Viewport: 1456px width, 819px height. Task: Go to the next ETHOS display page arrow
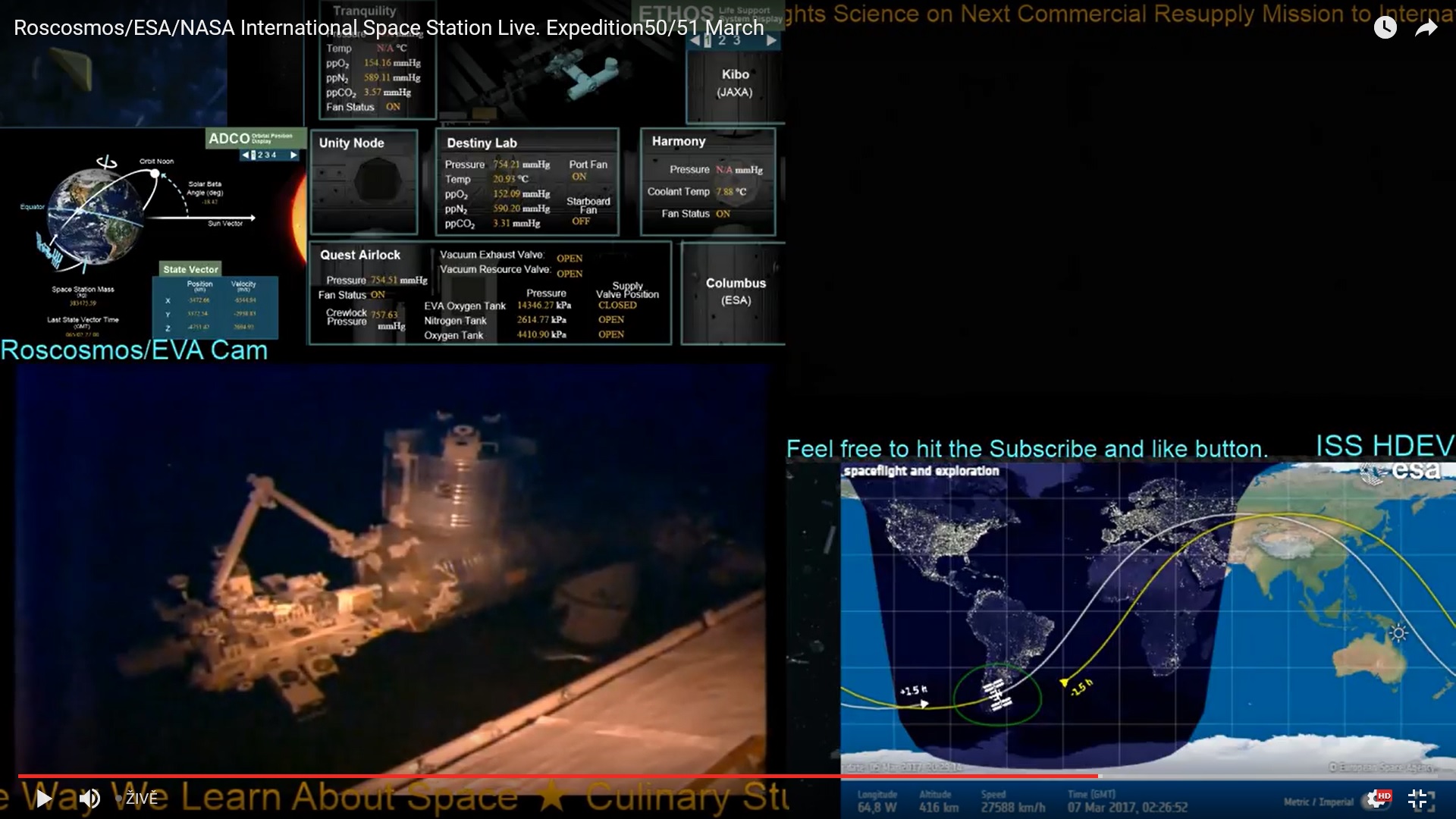pyautogui.click(x=771, y=40)
